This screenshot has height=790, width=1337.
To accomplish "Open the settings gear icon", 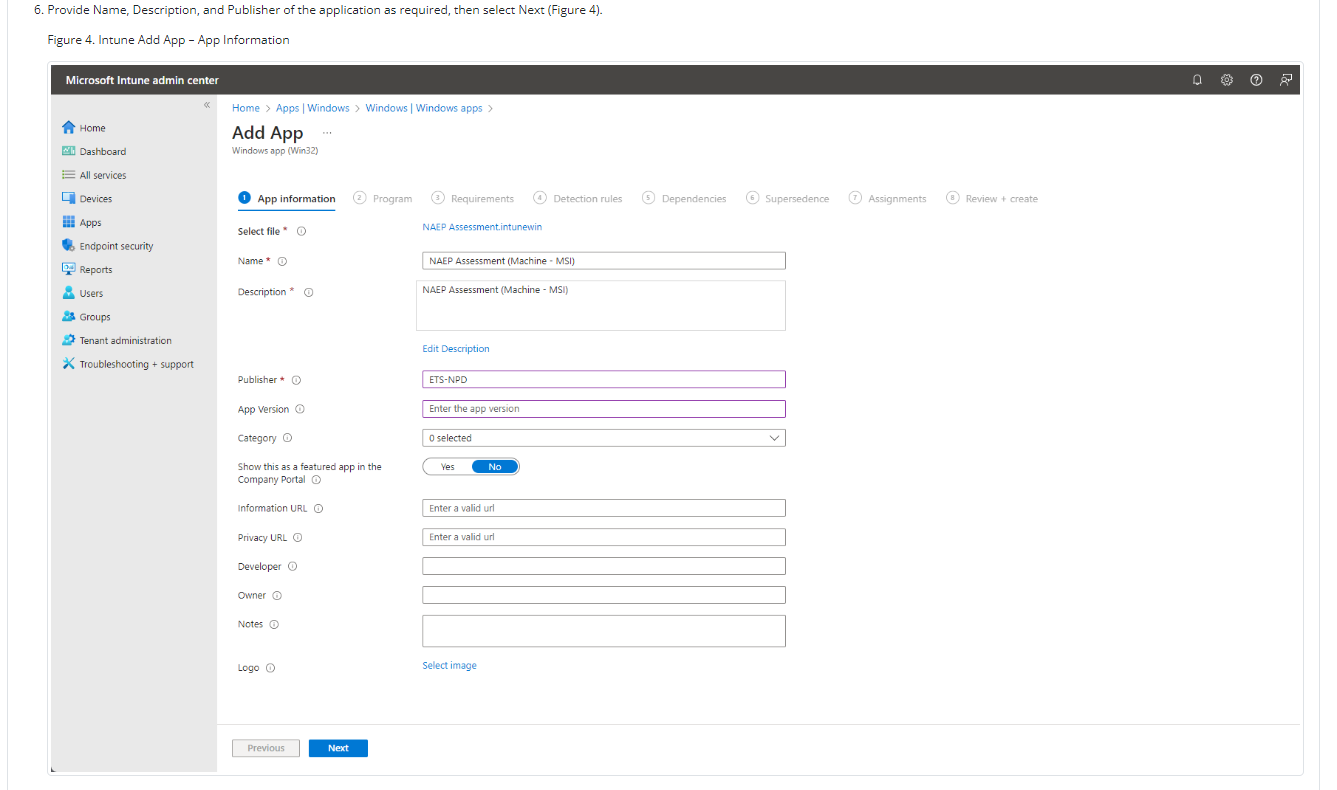I will 1227,80.
